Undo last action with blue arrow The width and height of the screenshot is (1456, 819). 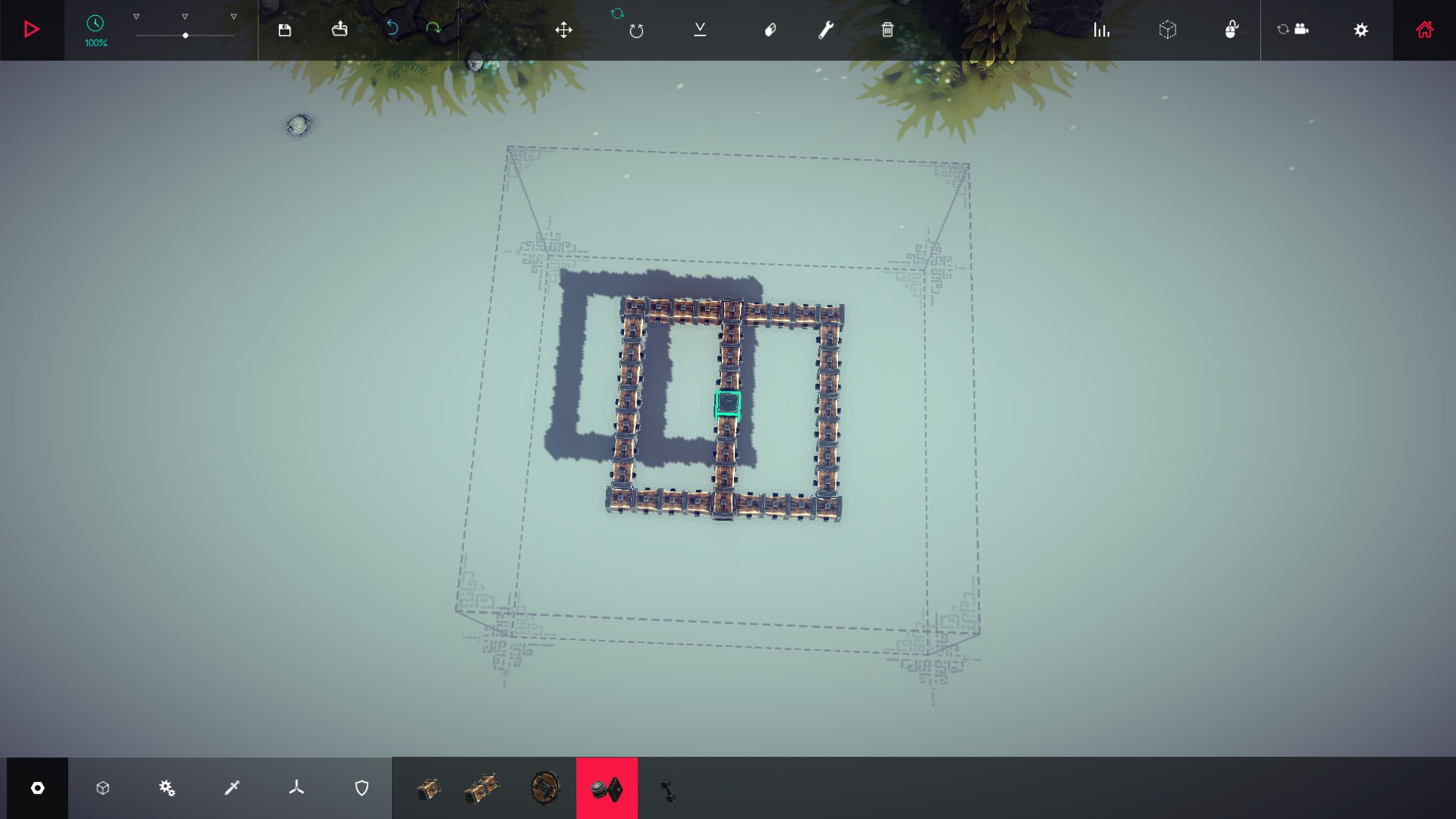392,29
